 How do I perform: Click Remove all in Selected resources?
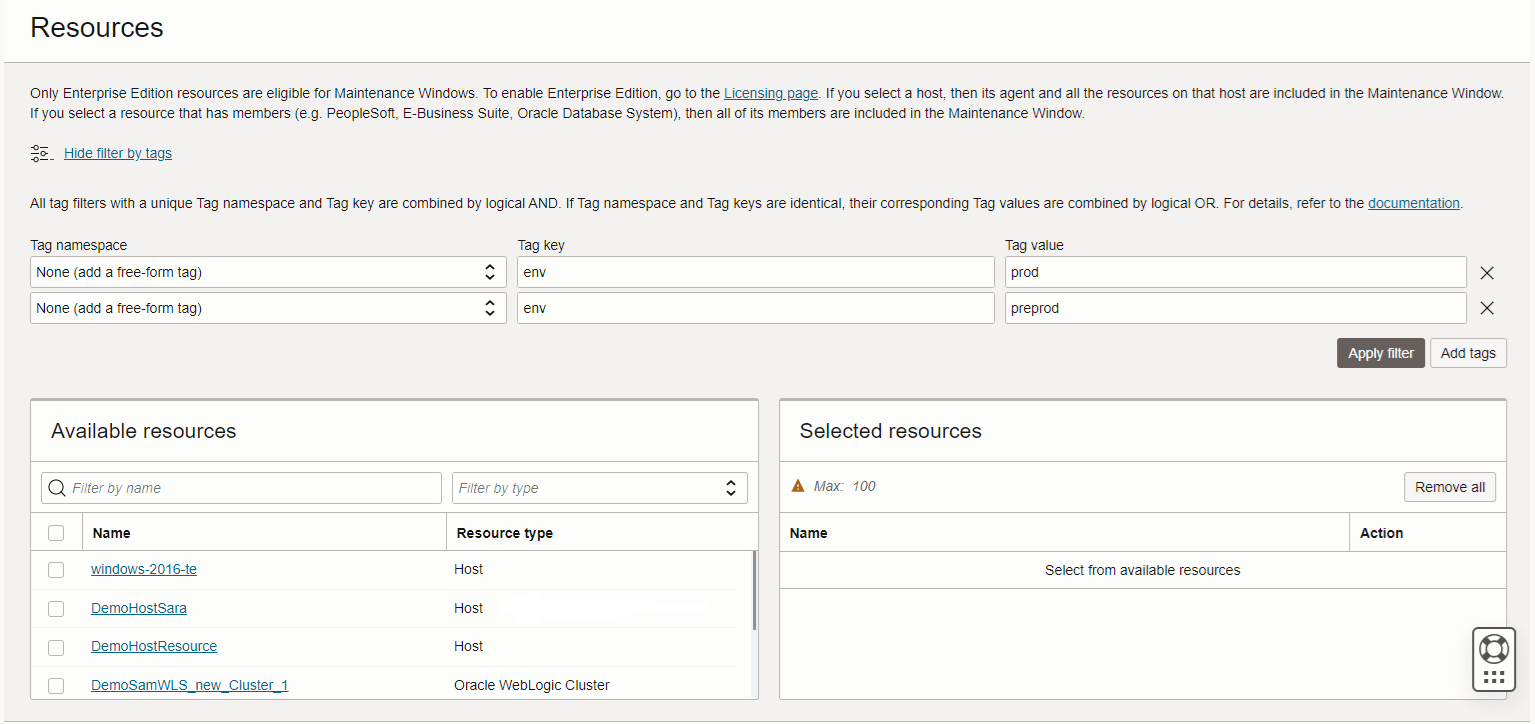(x=1450, y=486)
